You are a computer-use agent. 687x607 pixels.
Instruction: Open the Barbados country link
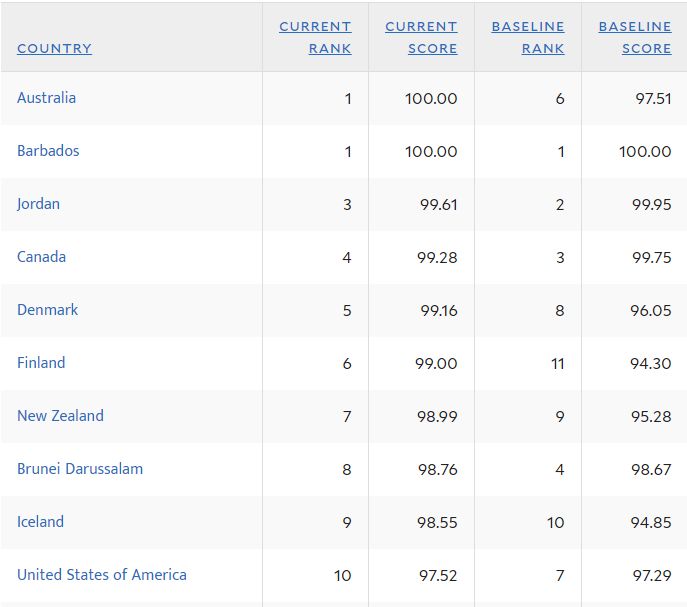click(x=48, y=151)
